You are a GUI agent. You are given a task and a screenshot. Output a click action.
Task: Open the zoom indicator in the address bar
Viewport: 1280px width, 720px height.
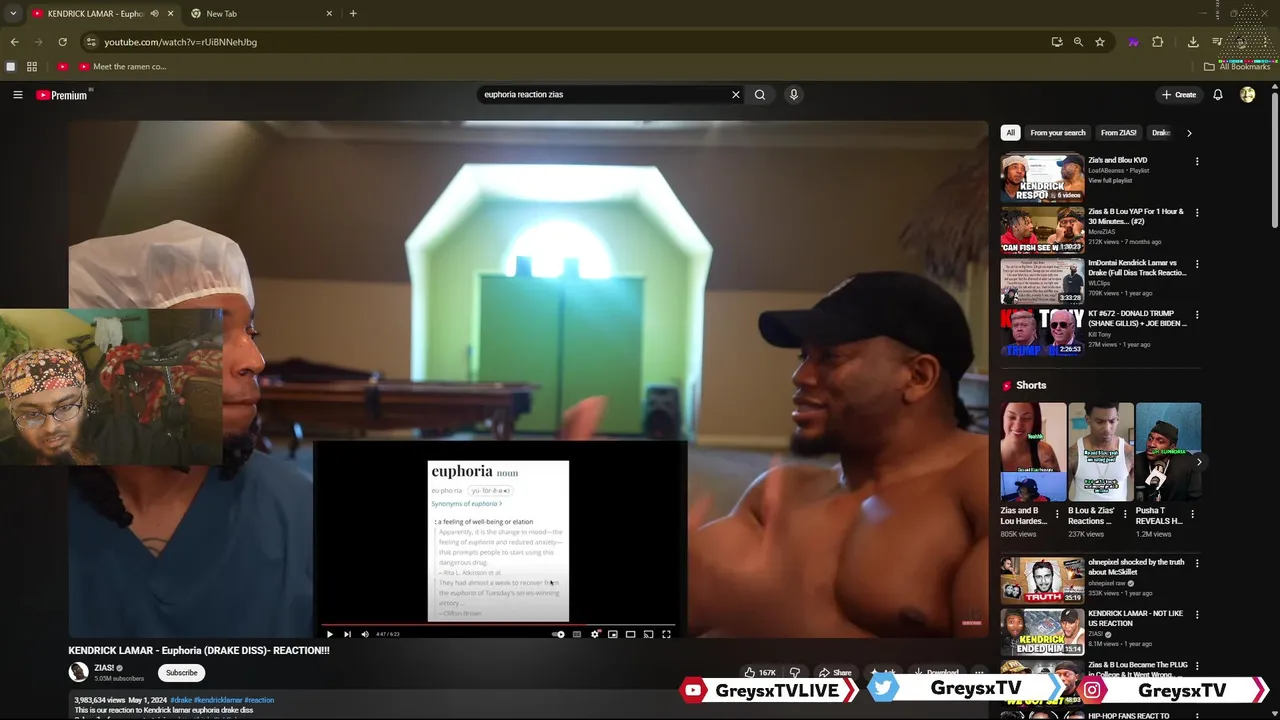coord(1078,42)
